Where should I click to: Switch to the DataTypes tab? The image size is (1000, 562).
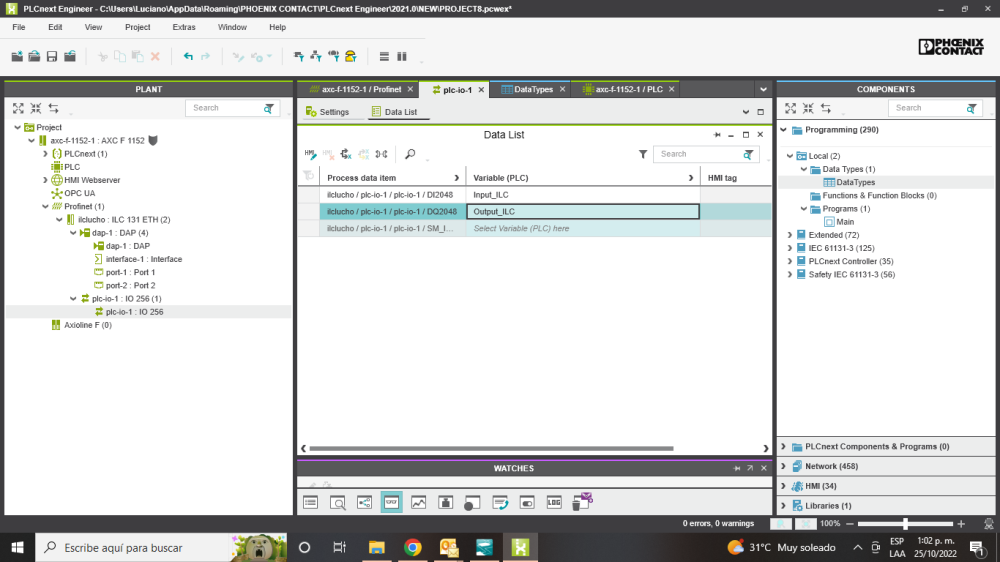[x=533, y=89]
